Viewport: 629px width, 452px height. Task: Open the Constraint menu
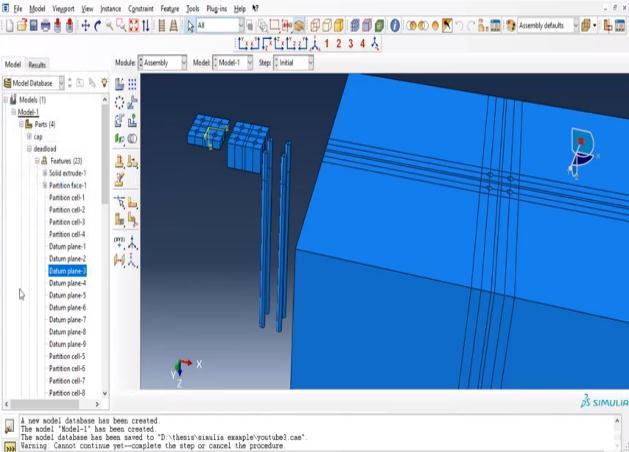tap(141, 8)
